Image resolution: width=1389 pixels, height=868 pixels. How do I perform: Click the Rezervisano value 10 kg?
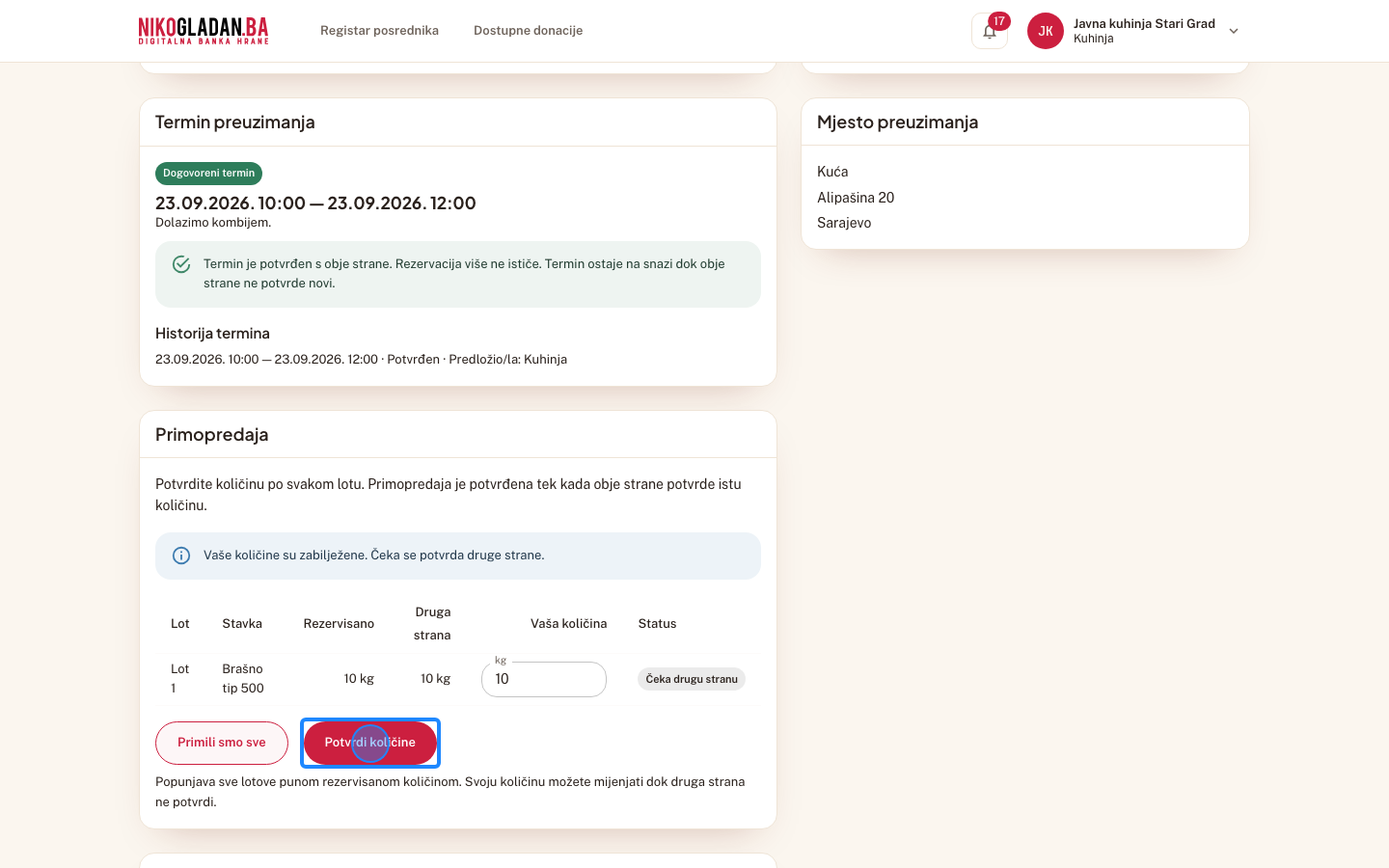359,679
